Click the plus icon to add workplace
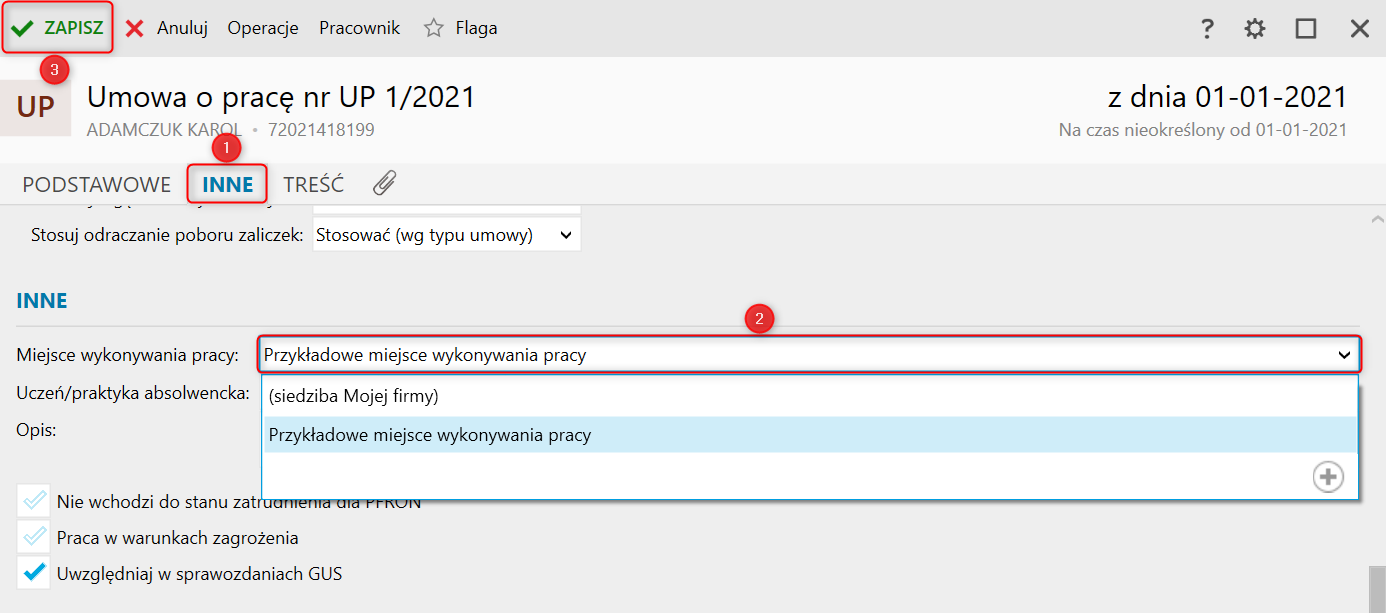Screen dimensions: 1386x613 click(x=1328, y=477)
